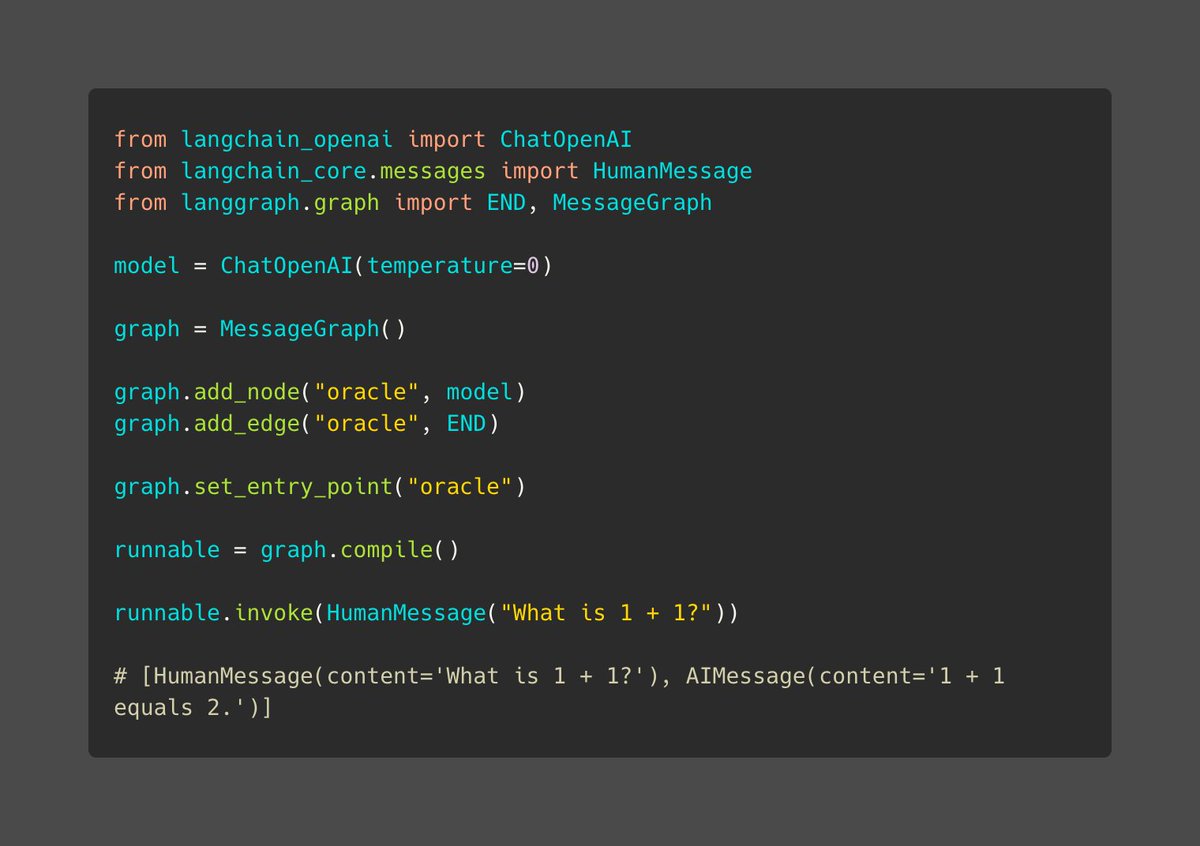
Task: Click END in the langgraph import line
Action: pos(506,203)
